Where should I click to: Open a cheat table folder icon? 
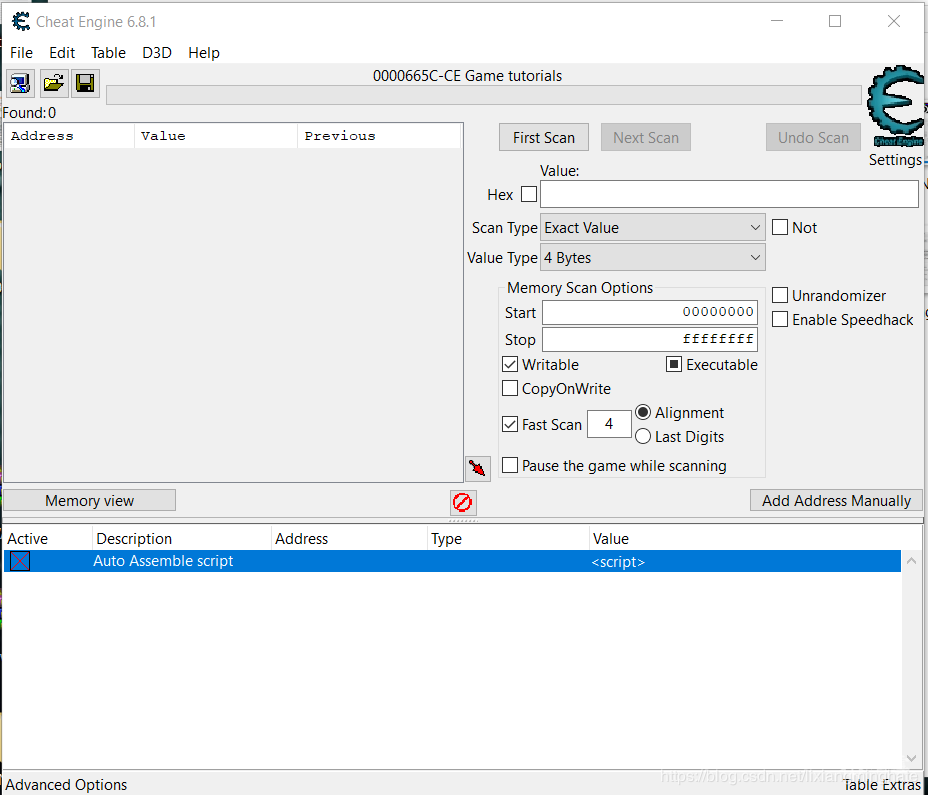54,83
